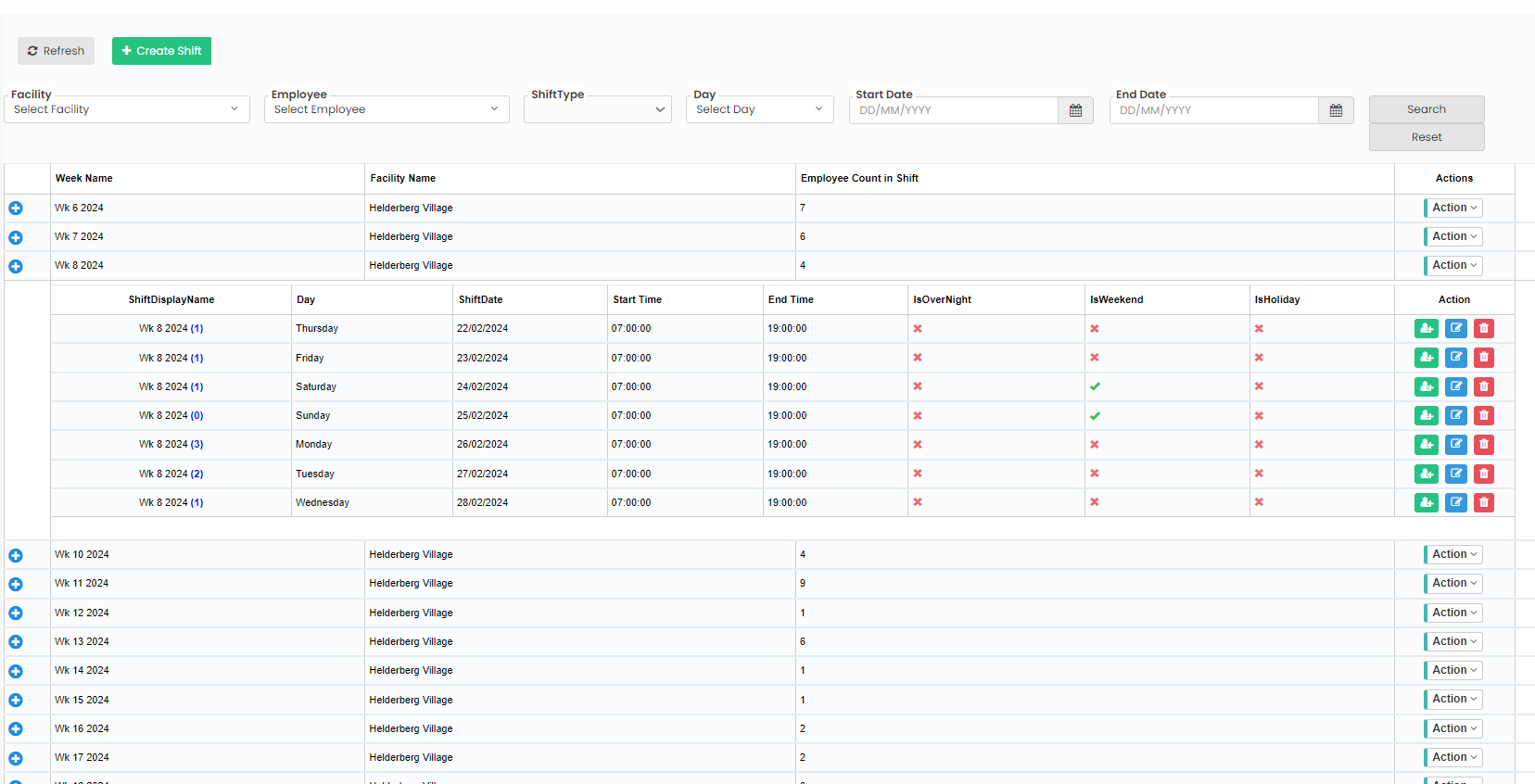Click the Create Shift button
The width and height of the screenshot is (1535, 784).
coord(161,51)
